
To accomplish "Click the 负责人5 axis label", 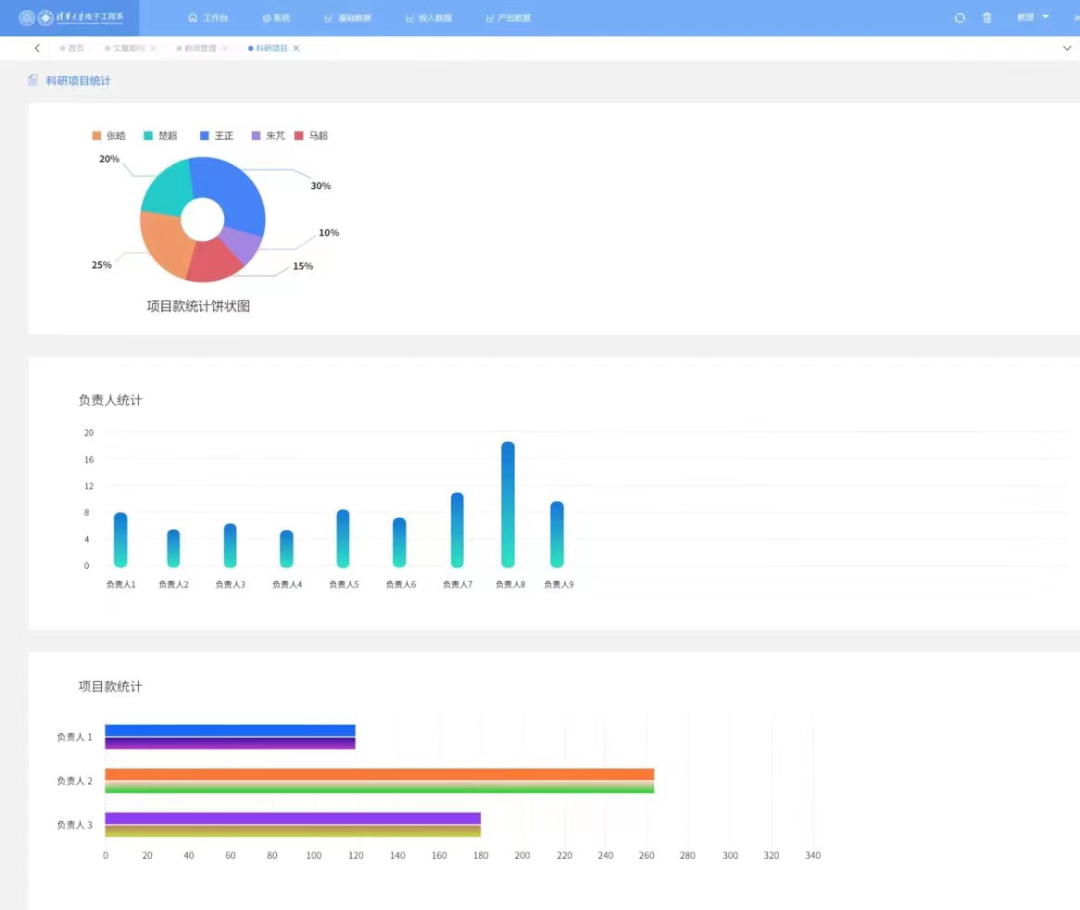I will 344,584.
